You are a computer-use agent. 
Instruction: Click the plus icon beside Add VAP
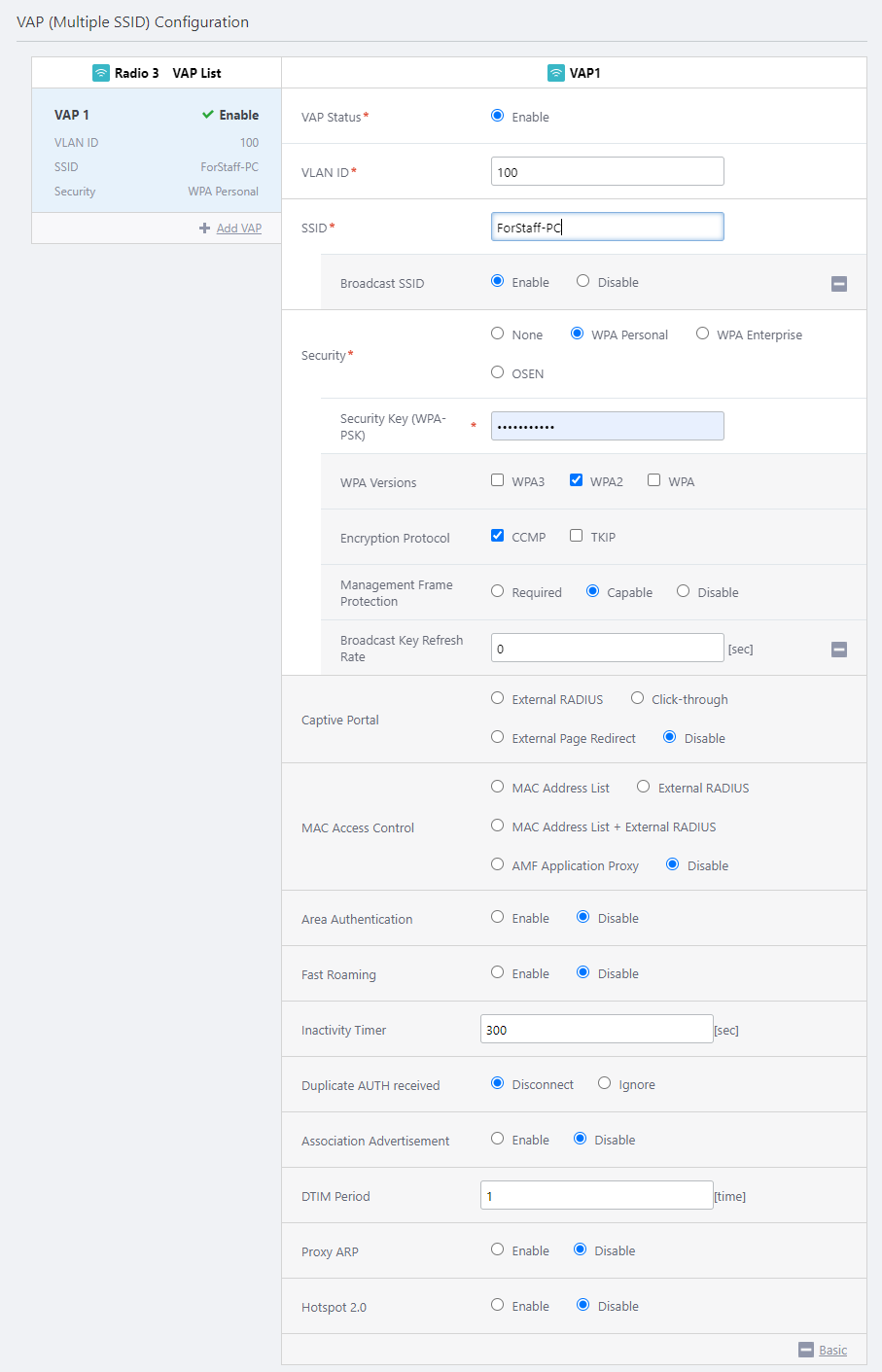pos(204,229)
